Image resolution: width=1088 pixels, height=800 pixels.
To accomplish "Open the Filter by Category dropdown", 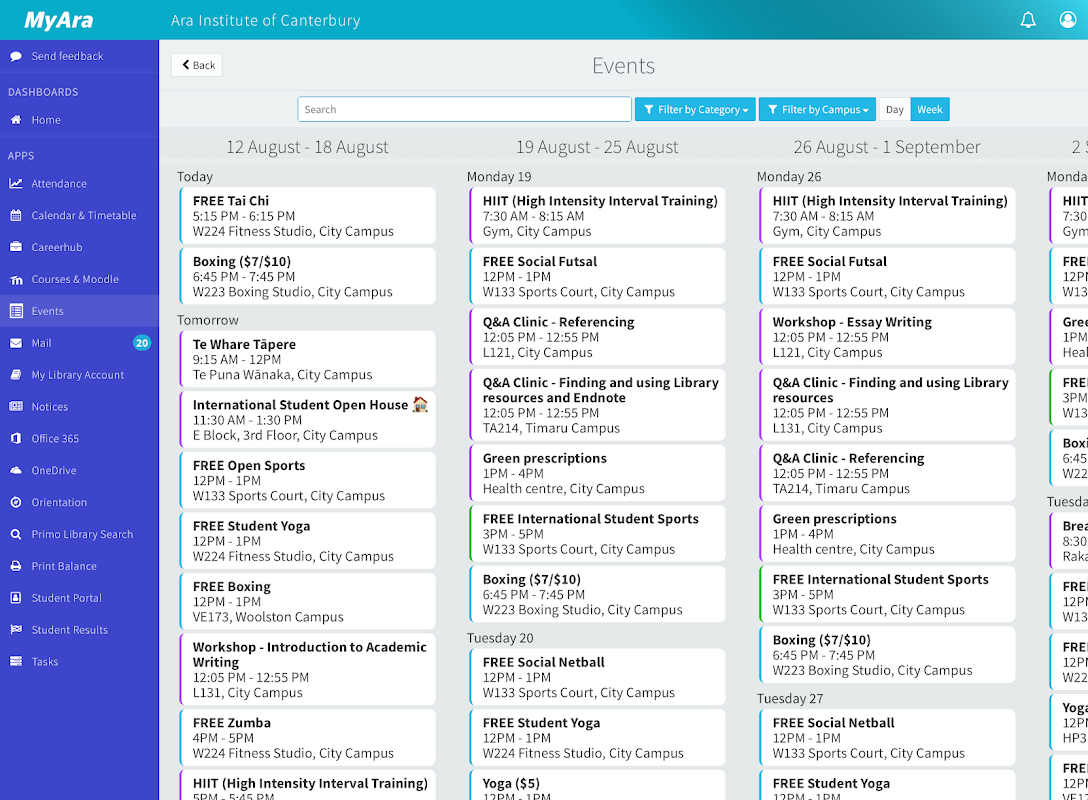I will coord(695,110).
